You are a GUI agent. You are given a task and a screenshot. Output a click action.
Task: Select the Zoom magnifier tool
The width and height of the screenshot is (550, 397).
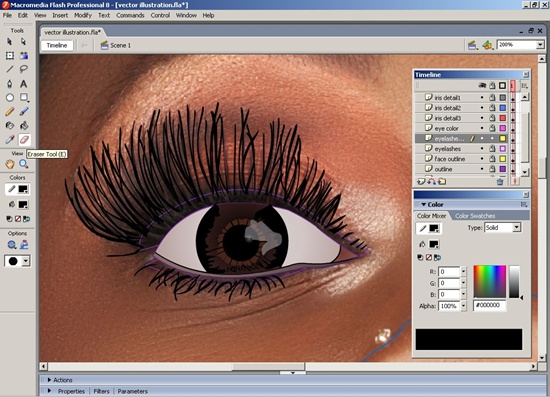(24, 164)
